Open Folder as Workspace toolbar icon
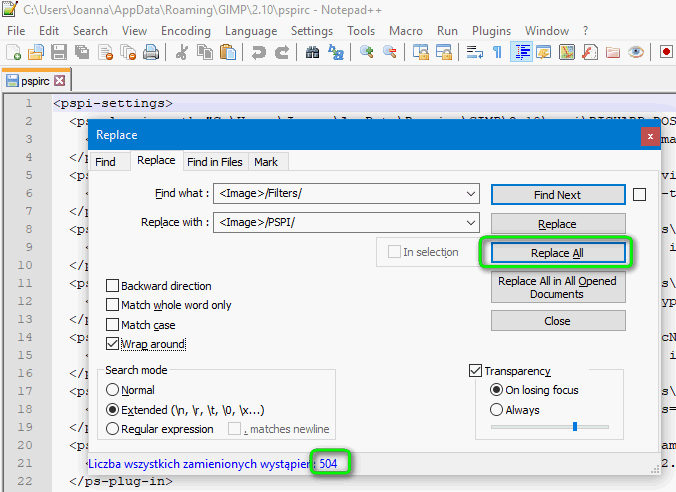 613,53
